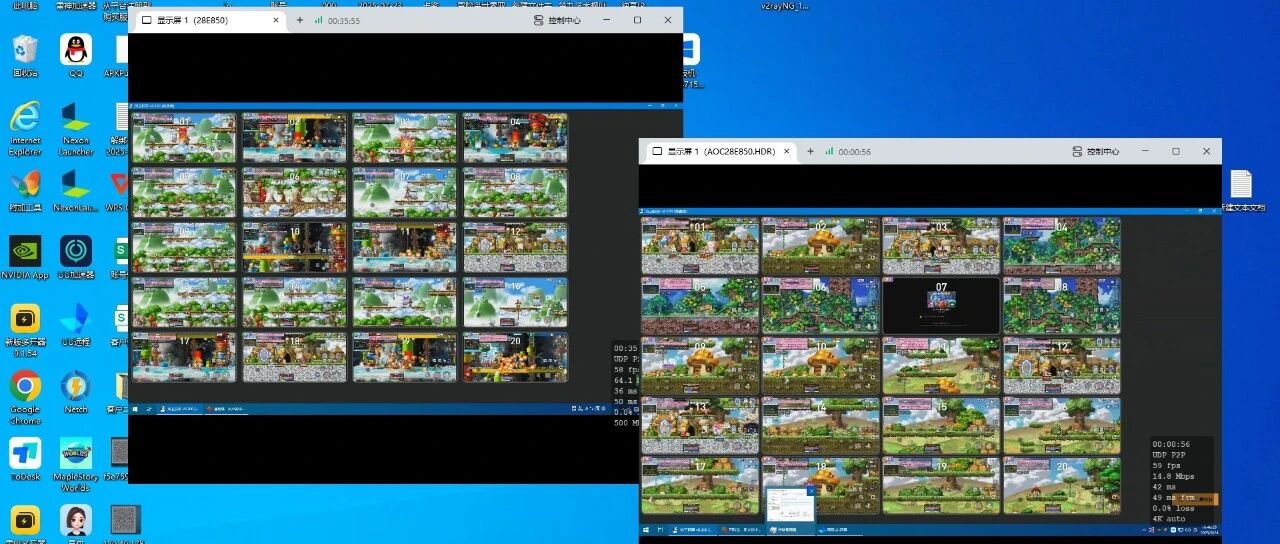
Task: Select thumbnail 10 in the 28E850 window
Action: click(295, 247)
